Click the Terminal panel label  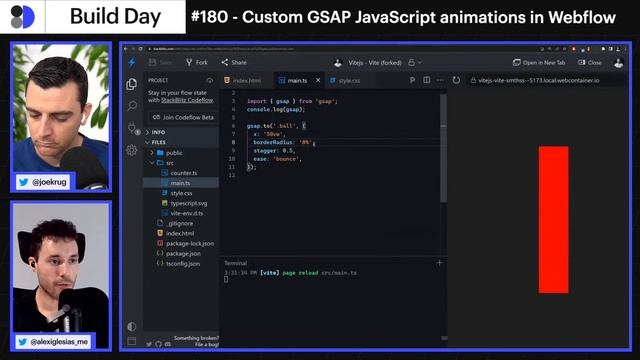tap(236, 263)
